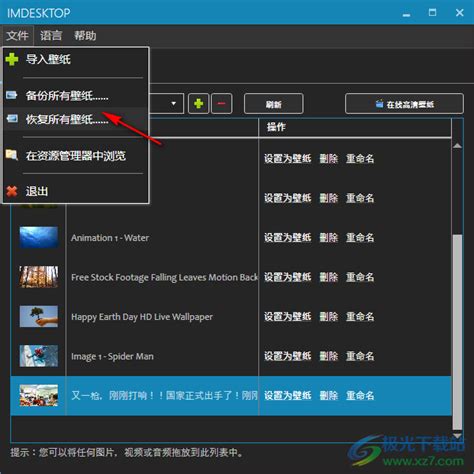Click the 刷新 refresh button
Viewport: 474px width, 474px height.
click(274, 104)
